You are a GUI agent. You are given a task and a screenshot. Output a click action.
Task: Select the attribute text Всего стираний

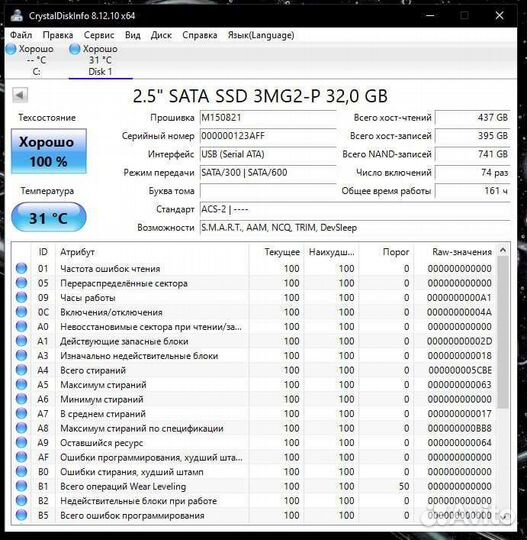(x=93, y=371)
